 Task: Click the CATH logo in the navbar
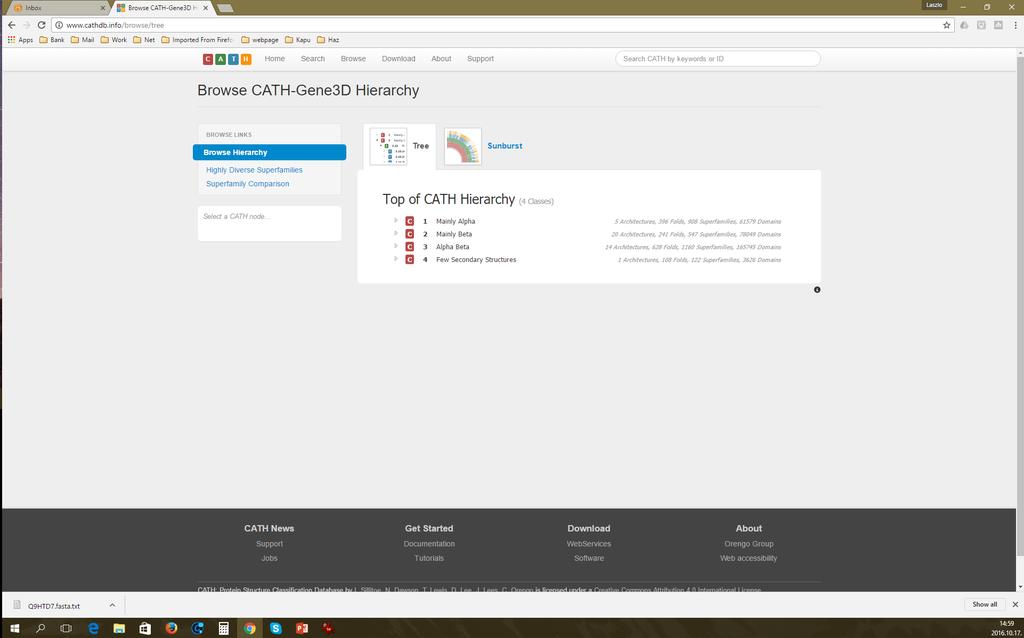tap(227, 59)
